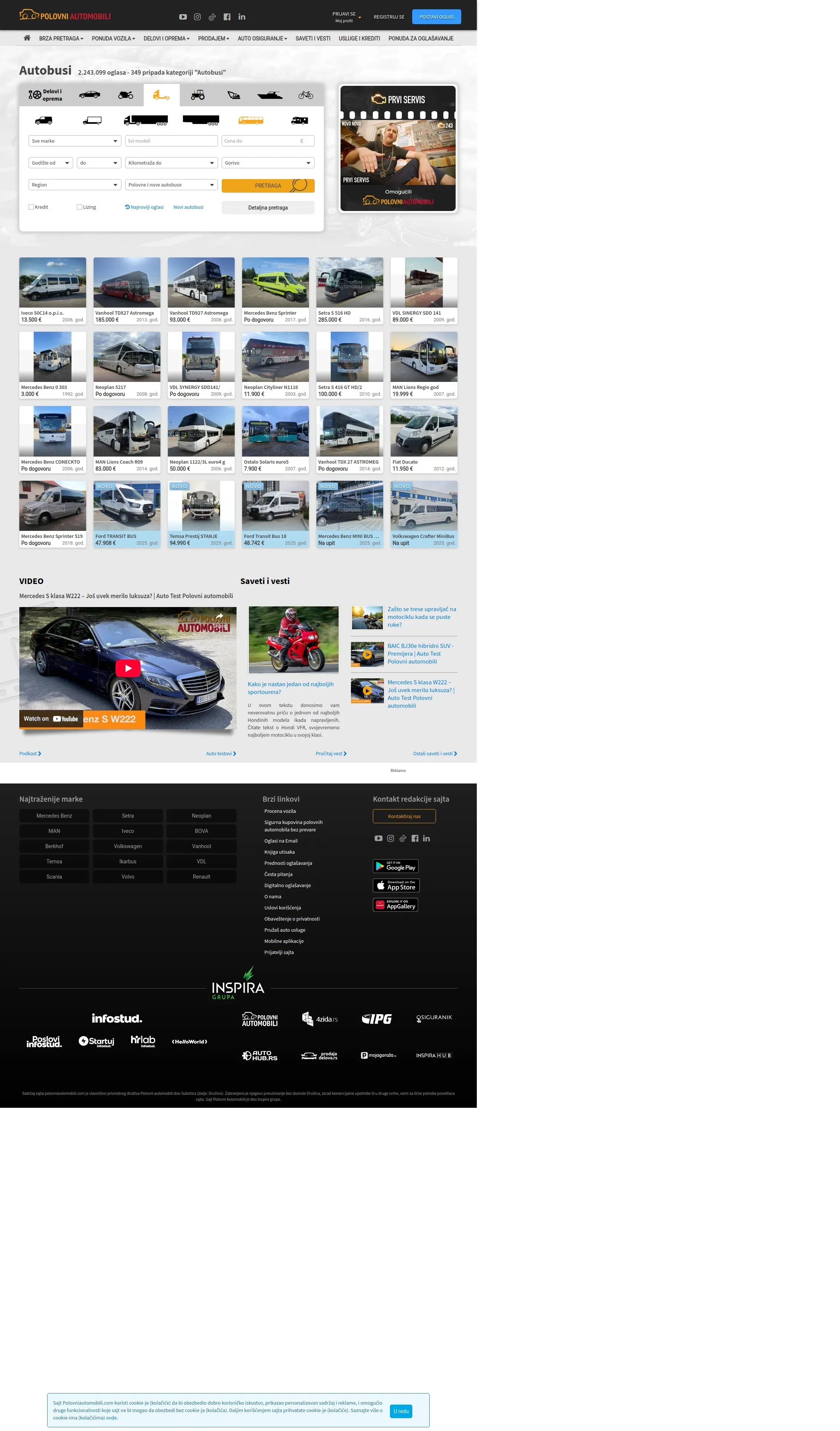Tick the Lizing checkbox

79,207
